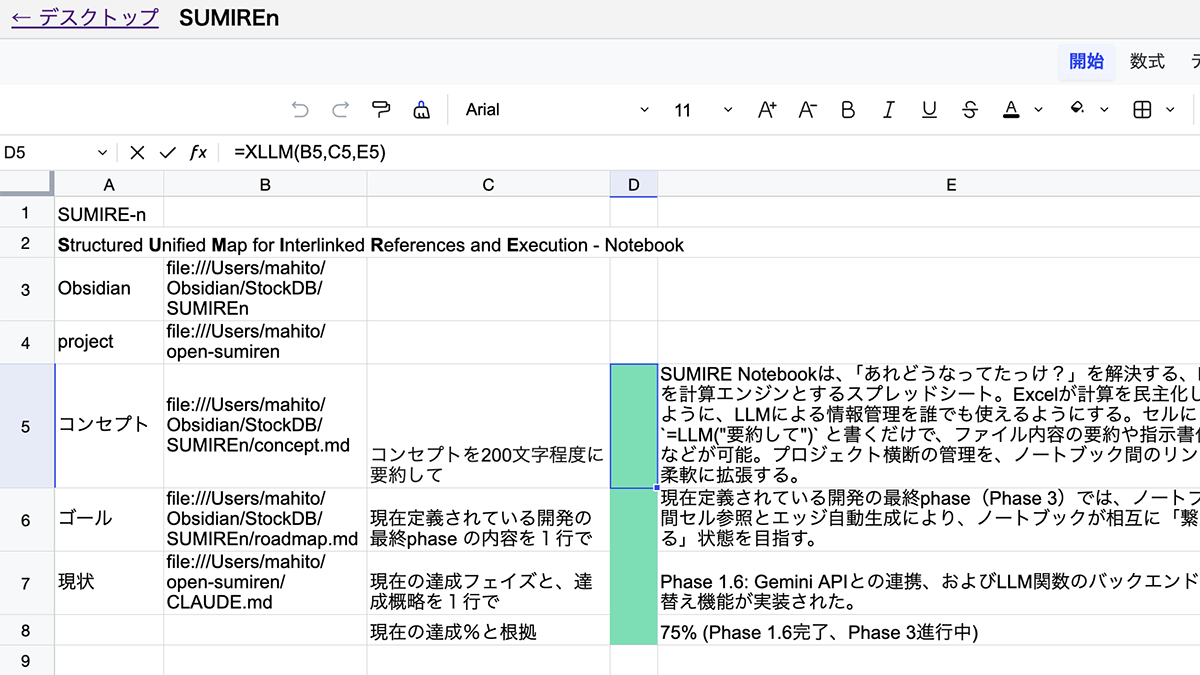Follow the デスクトップ back link
The height and width of the screenshot is (675, 1200).
tap(84, 18)
